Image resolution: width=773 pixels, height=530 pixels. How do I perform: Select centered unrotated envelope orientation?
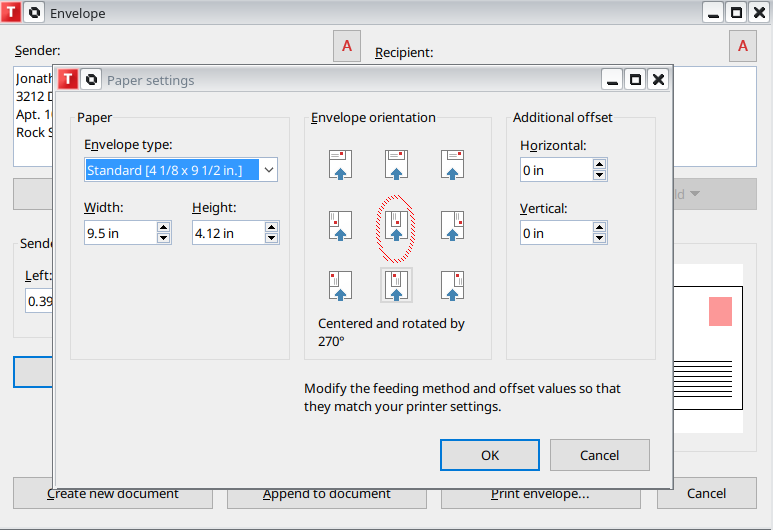(397, 164)
